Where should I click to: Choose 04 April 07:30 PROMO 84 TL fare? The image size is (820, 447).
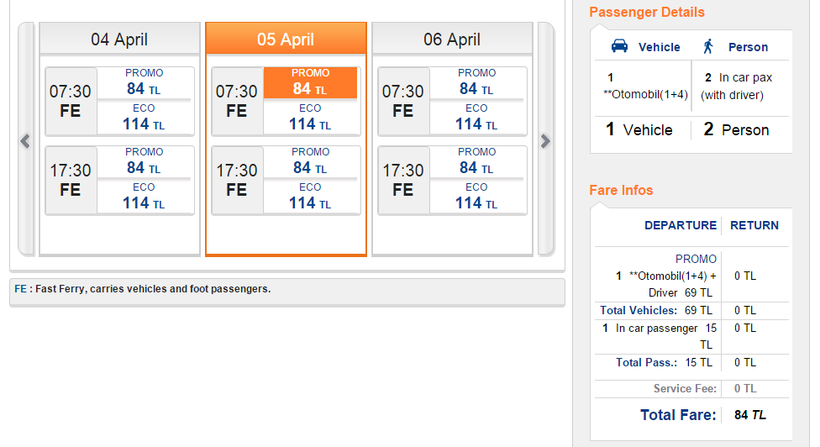(x=144, y=83)
